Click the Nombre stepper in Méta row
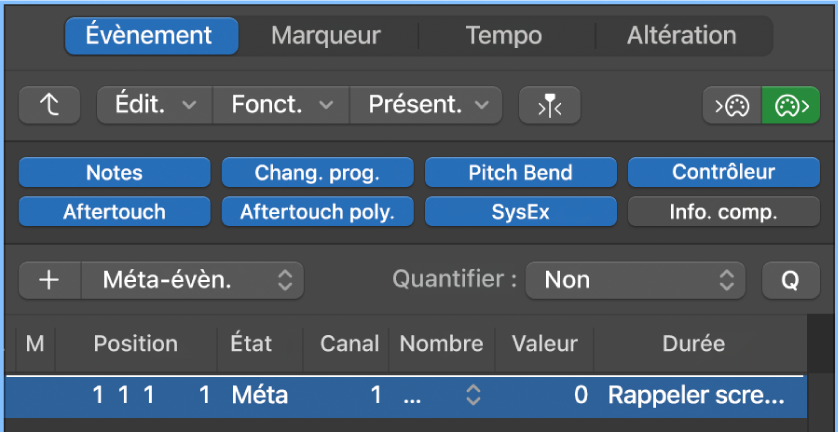Image resolution: width=838 pixels, height=434 pixels. (472, 395)
